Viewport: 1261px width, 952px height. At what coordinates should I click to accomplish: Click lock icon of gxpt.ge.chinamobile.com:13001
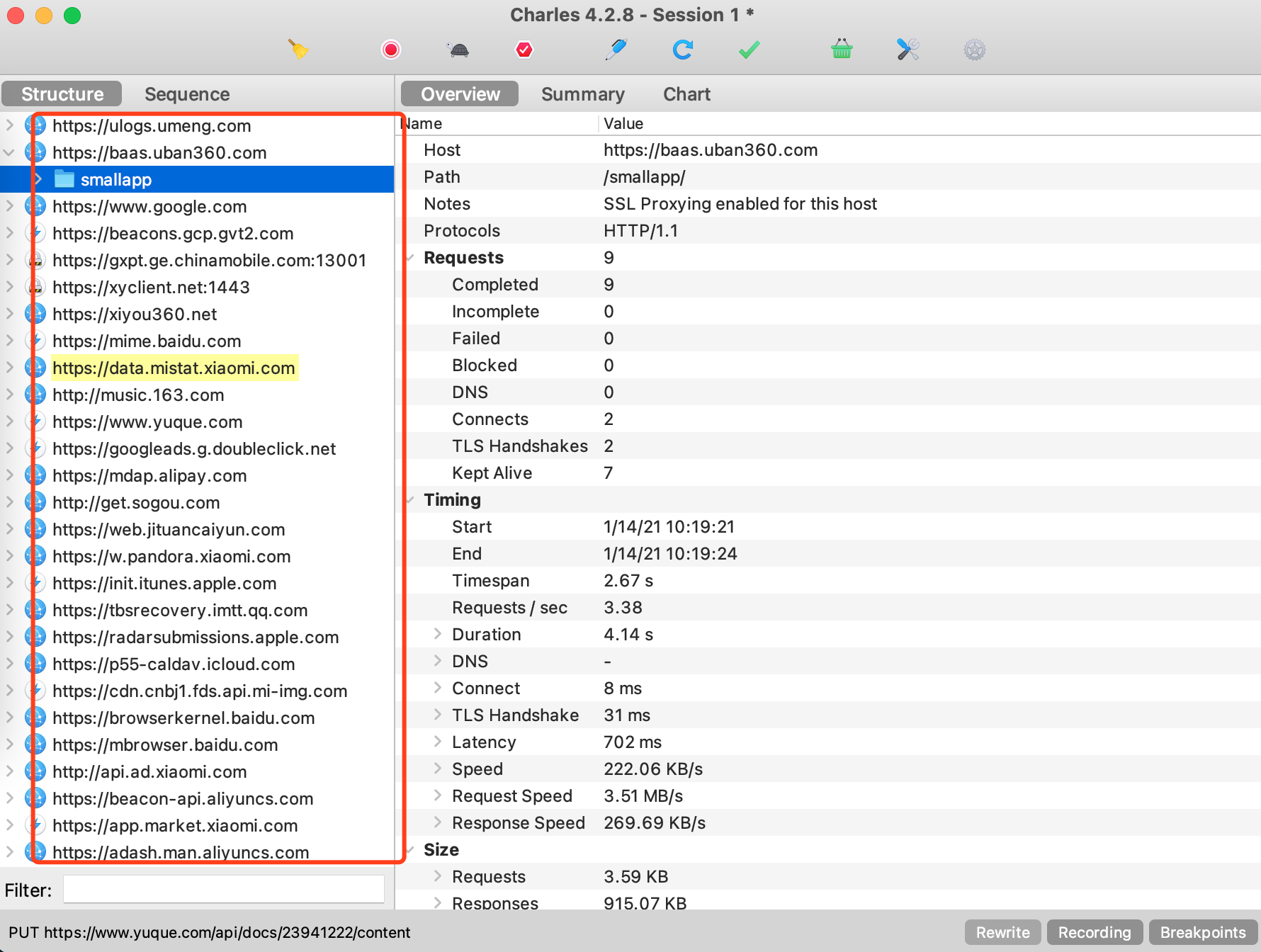pyautogui.click(x=35, y=260)
